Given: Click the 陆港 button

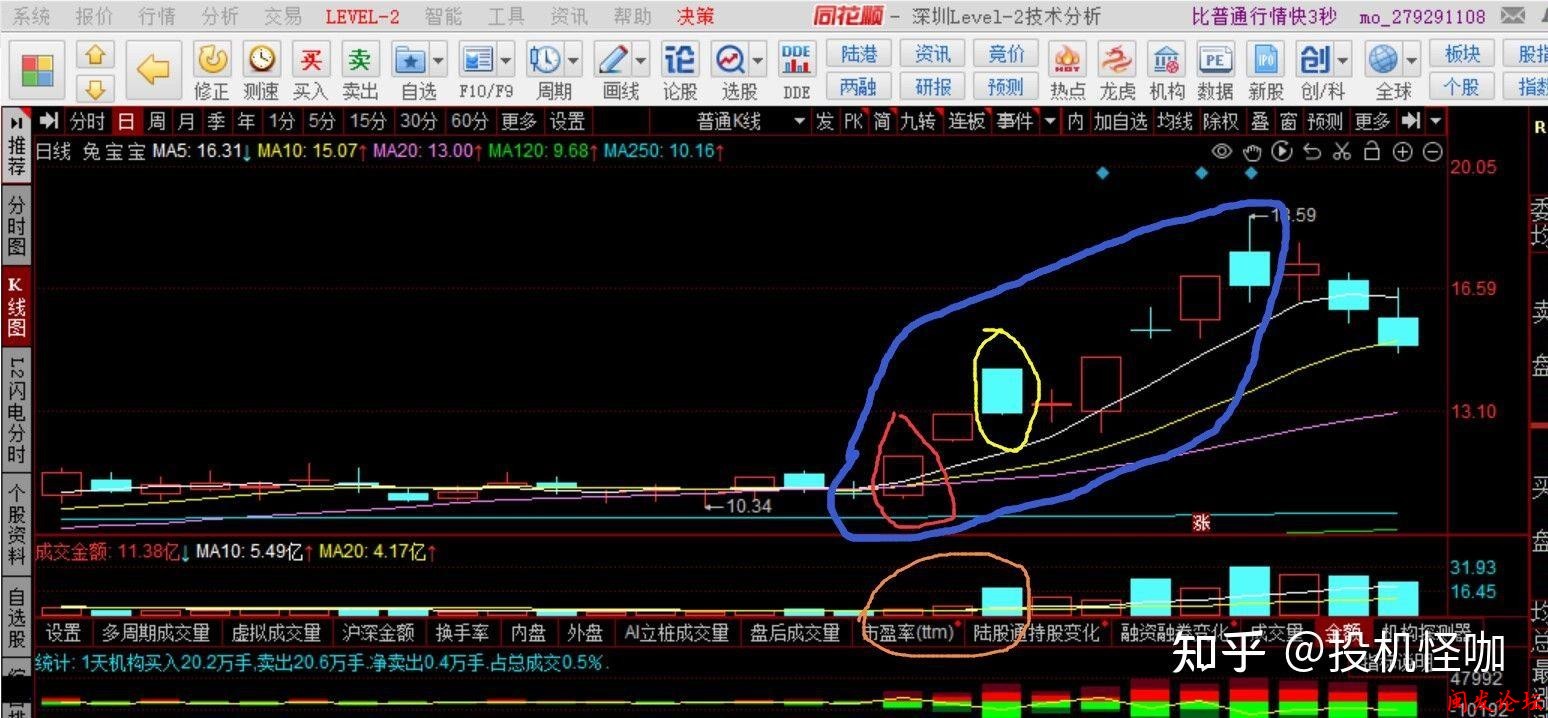Looking at the screenshot, I should pyautogui.click(x=858, y=54).
